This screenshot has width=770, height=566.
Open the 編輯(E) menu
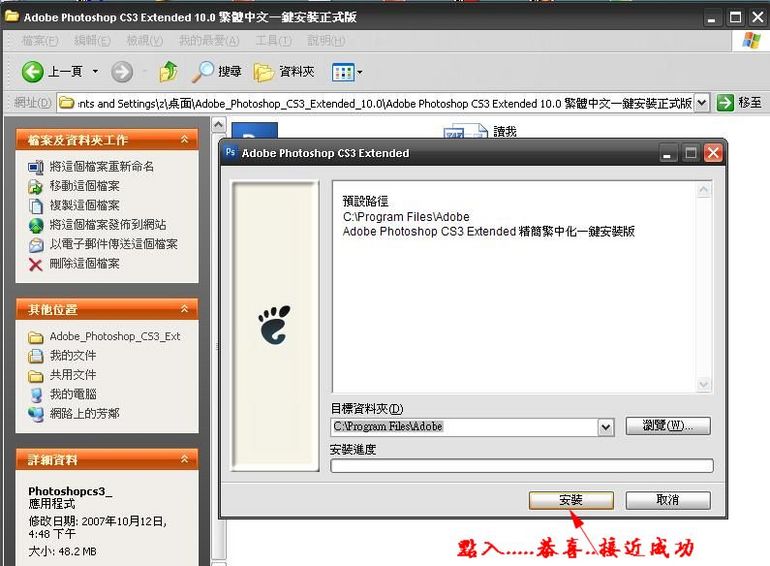point(92,41)
